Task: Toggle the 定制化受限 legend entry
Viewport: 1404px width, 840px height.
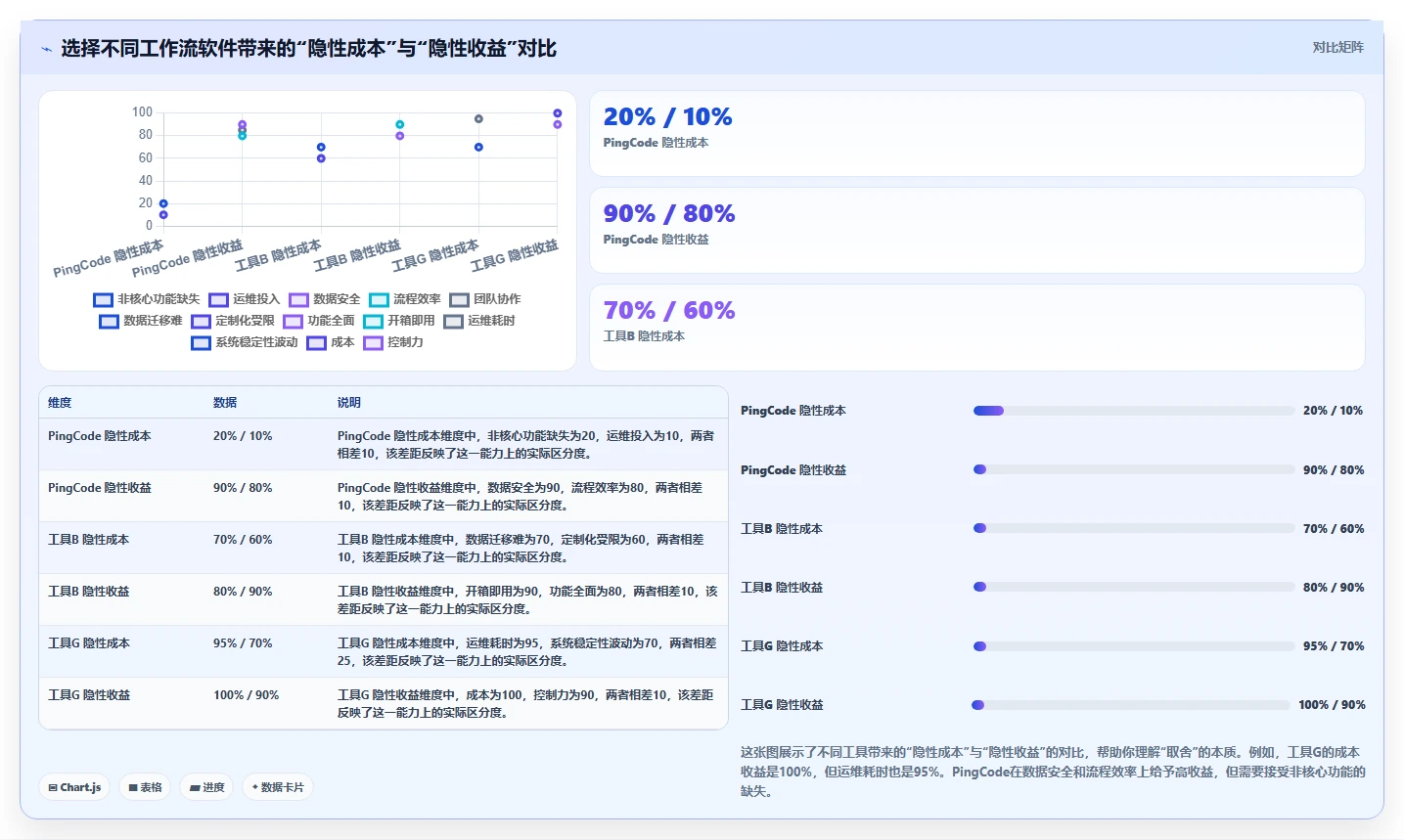Action: click(x=233, y=321)
